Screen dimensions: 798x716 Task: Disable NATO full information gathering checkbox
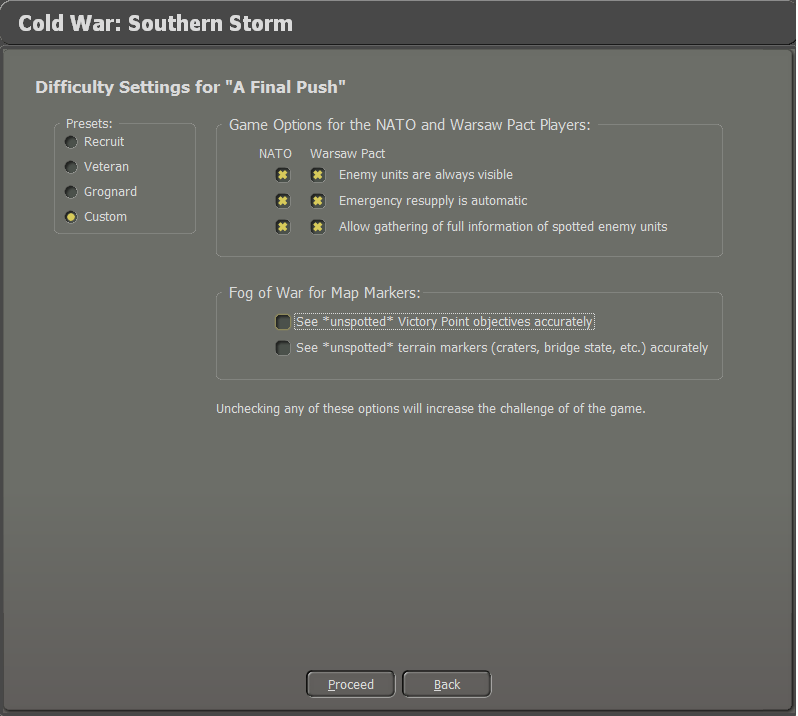click(283, 227)
